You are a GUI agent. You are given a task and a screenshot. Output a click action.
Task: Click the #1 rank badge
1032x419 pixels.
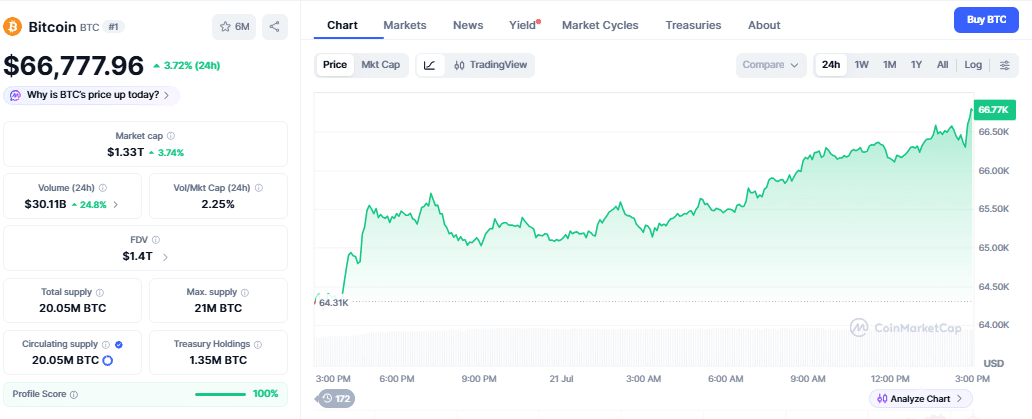(x=114, y=27)
